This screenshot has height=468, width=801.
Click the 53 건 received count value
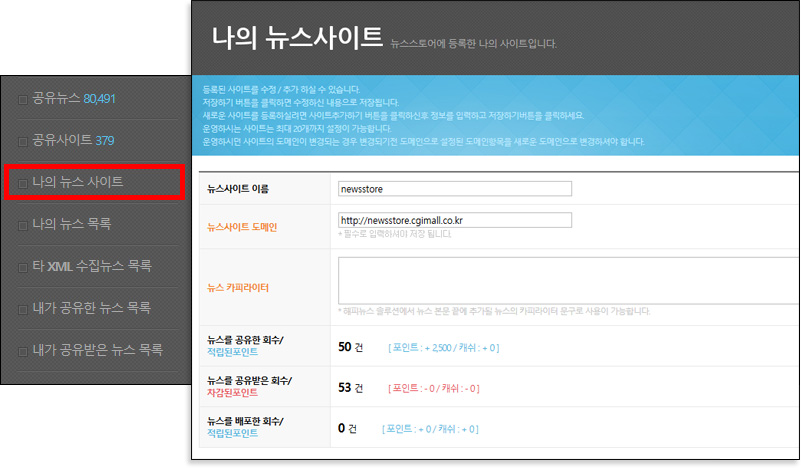350,388
